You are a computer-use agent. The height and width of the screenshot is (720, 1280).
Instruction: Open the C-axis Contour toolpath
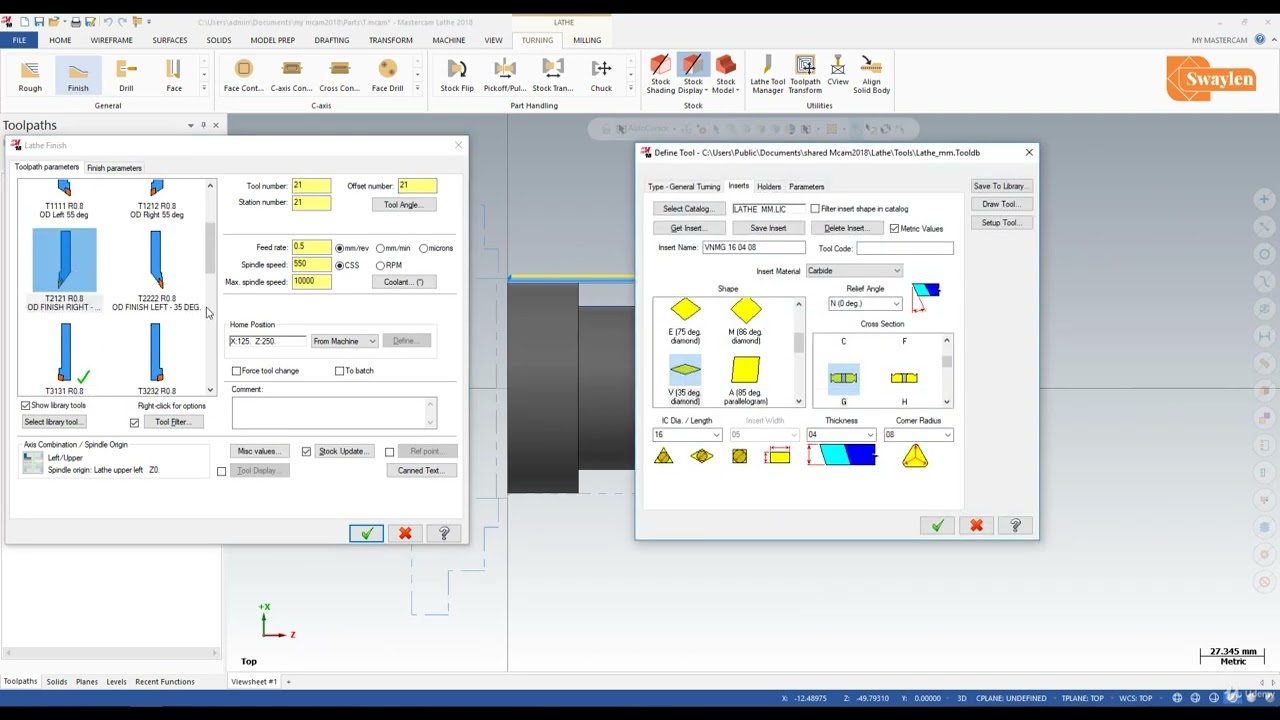(x=291, y=75)
